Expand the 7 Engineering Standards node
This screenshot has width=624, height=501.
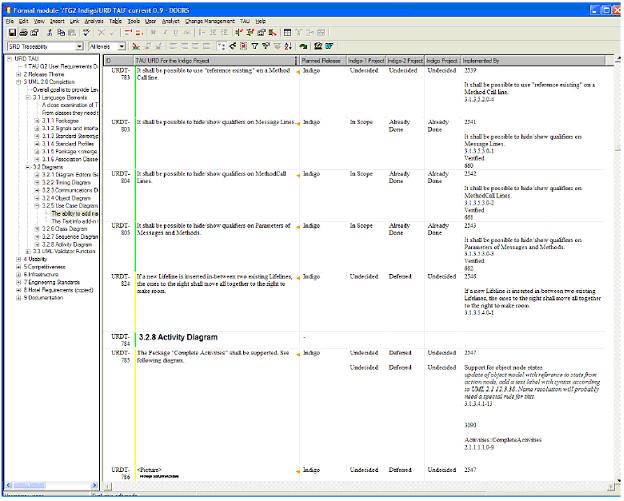pyautogui.click(x=19, y=283)
